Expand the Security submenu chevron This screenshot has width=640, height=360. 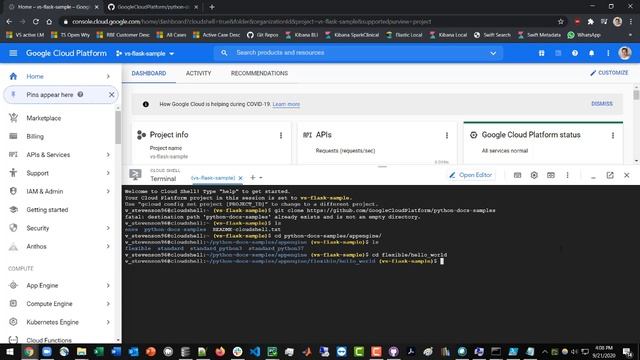[108, 228]
